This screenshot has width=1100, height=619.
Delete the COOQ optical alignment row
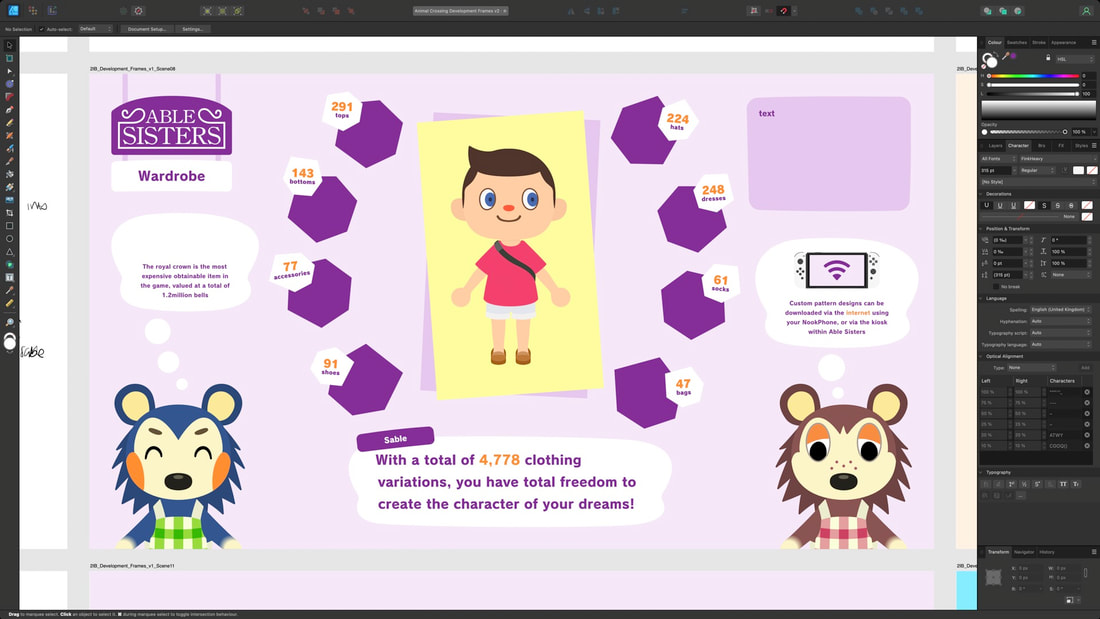click(x=1087, y=446)
